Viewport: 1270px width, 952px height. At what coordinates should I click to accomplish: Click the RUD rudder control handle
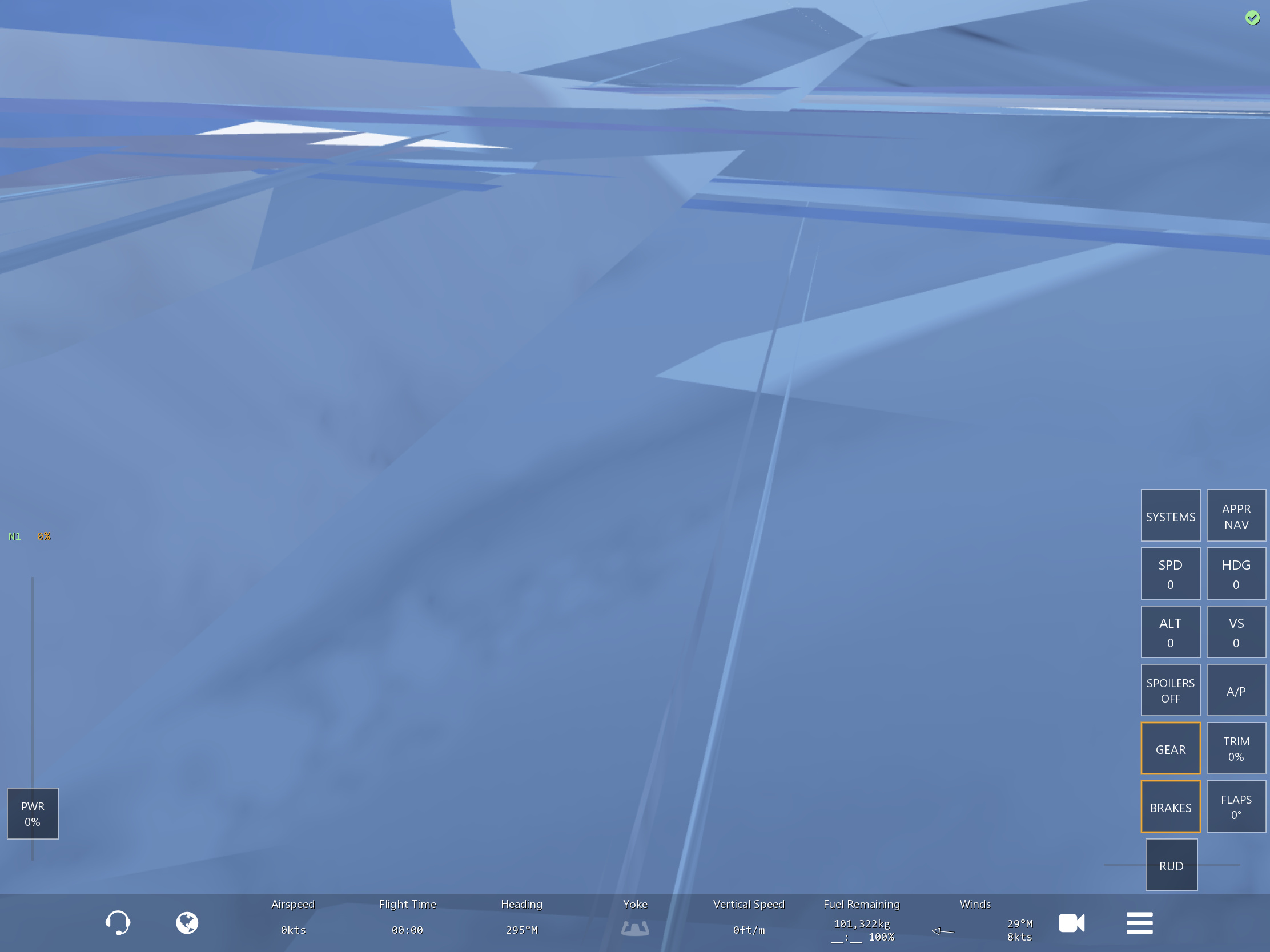[1171, 865]
